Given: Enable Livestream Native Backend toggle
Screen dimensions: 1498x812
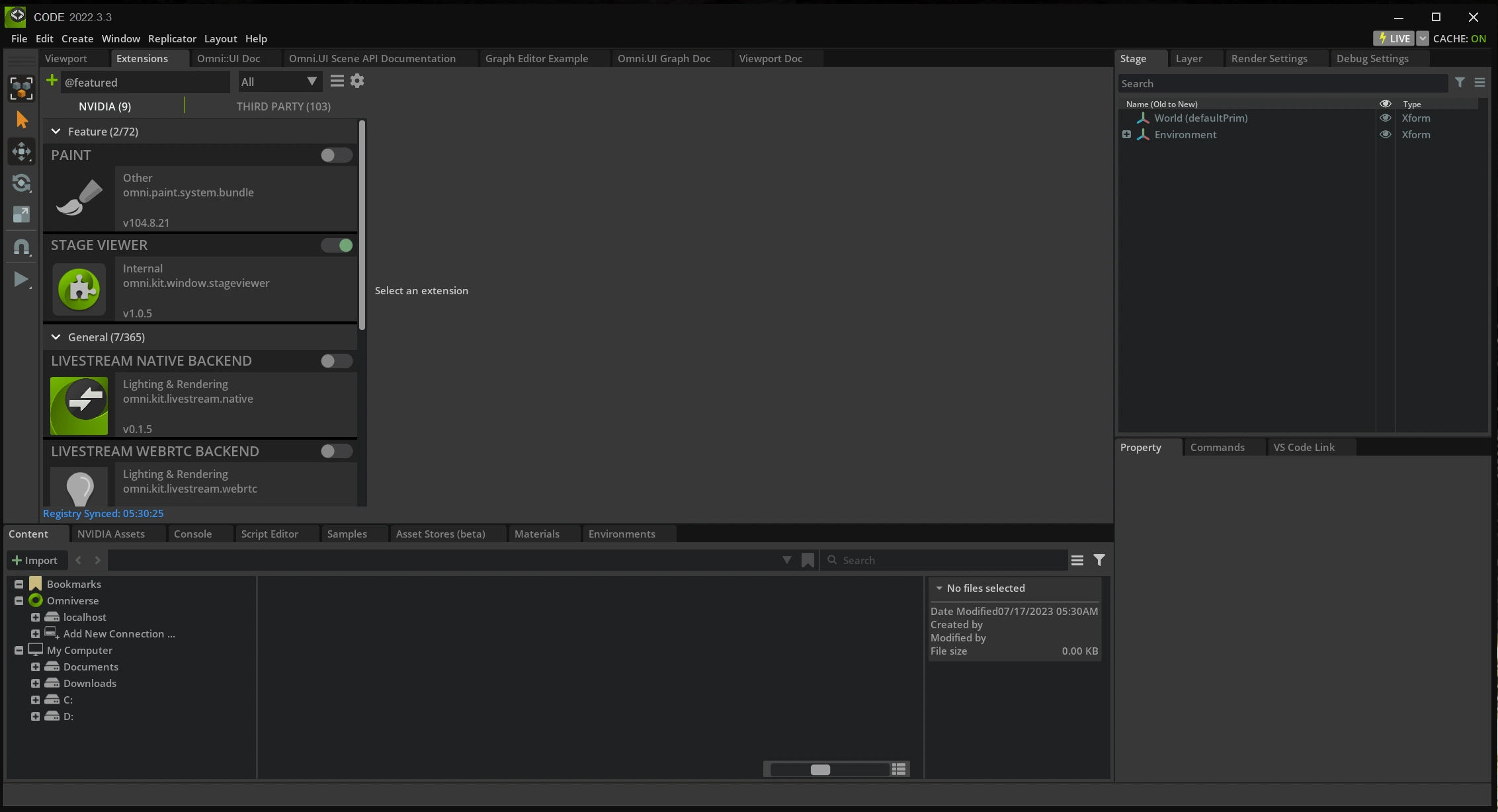Looking at the screenshot, I should (x=336, y=361).
